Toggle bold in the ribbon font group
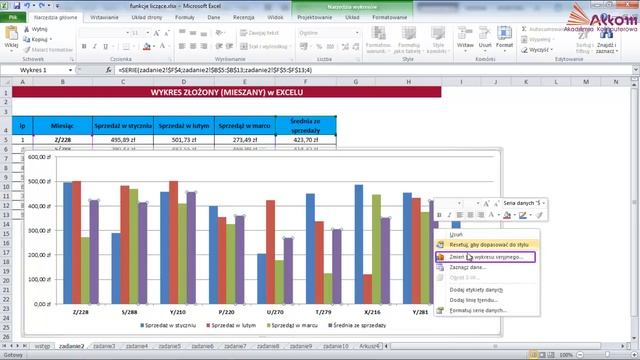This screenshot has height=360, width=640. pos(84,47)
